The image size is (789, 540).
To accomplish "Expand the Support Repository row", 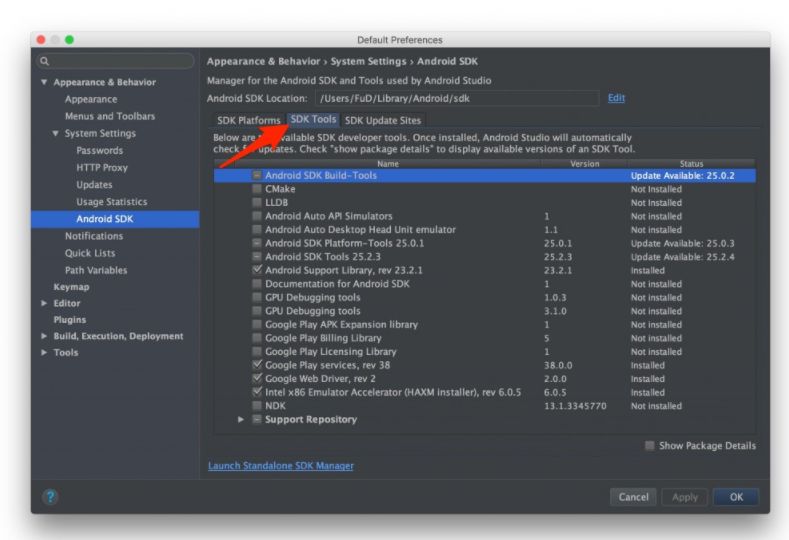I will click(x=241, y=420).
